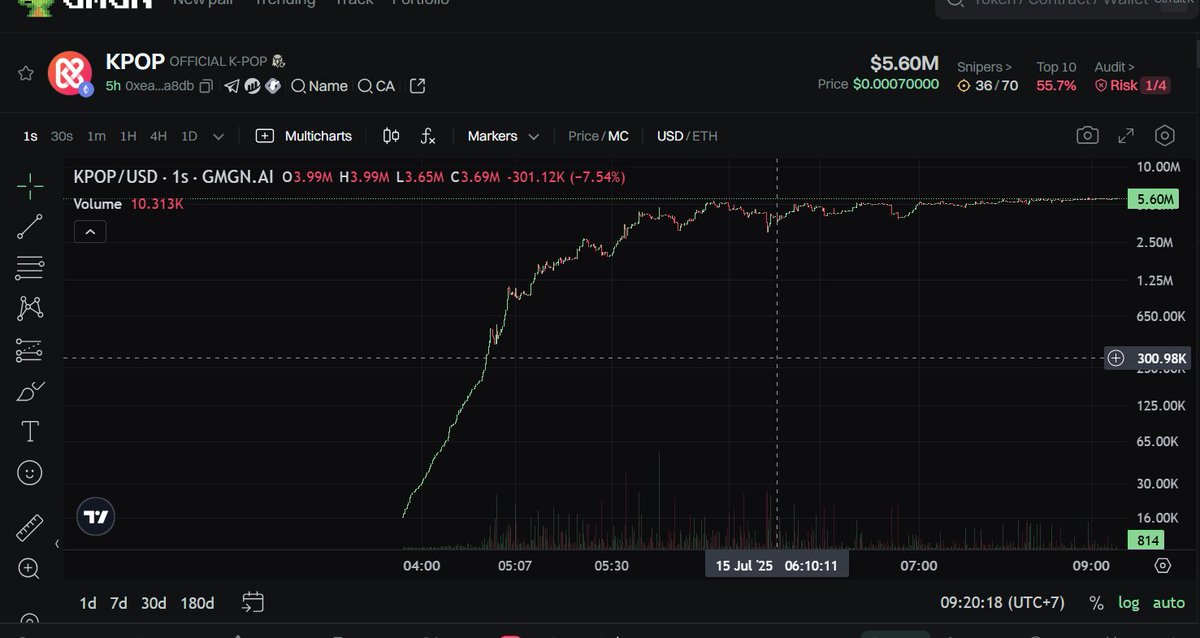The image size is (1200, 638).
Task: Switch chart to 1D interval
Action: point(189,136)
